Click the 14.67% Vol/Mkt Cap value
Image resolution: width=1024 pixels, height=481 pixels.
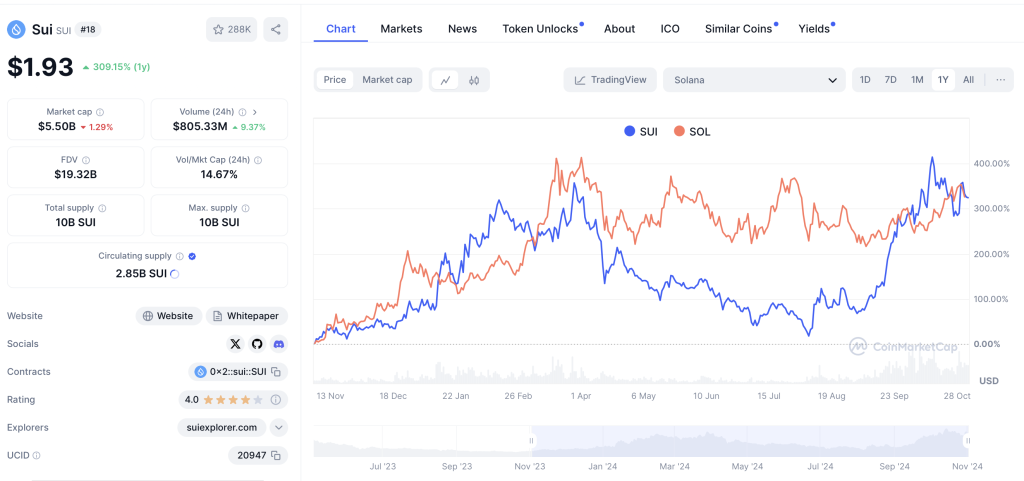pyautogui.click(x=219, y=174)
